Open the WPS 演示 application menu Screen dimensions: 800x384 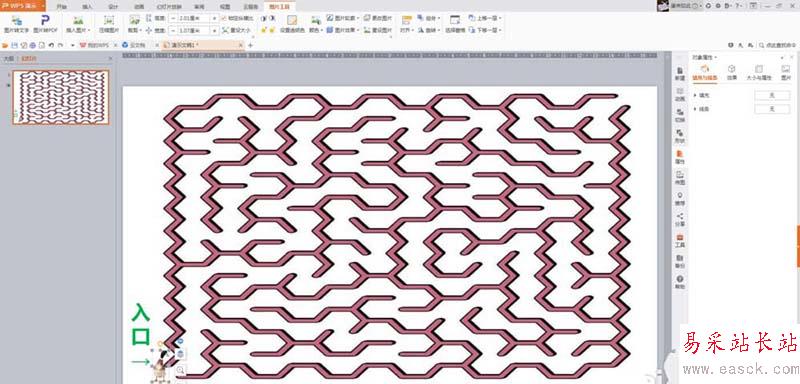[x=23, y=6]
